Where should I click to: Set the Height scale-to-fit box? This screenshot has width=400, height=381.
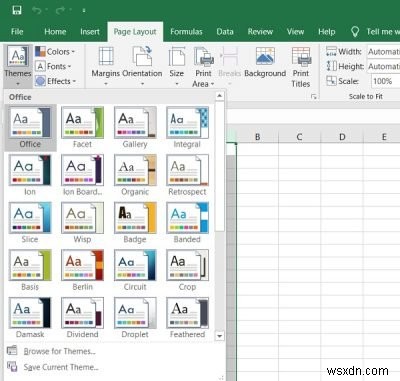[x=383, y=66]
